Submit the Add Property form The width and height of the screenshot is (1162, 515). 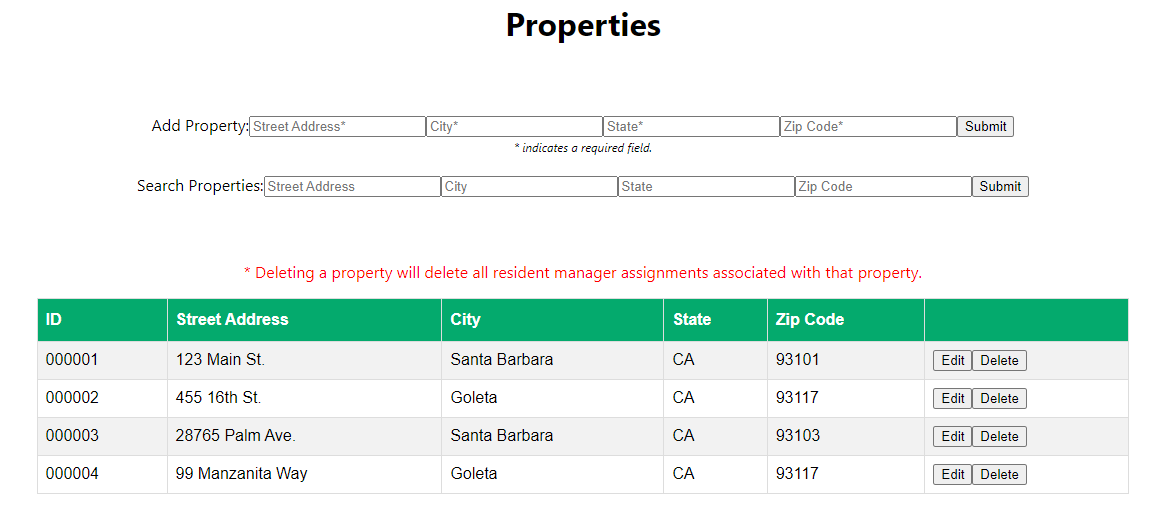coord(985,127)
